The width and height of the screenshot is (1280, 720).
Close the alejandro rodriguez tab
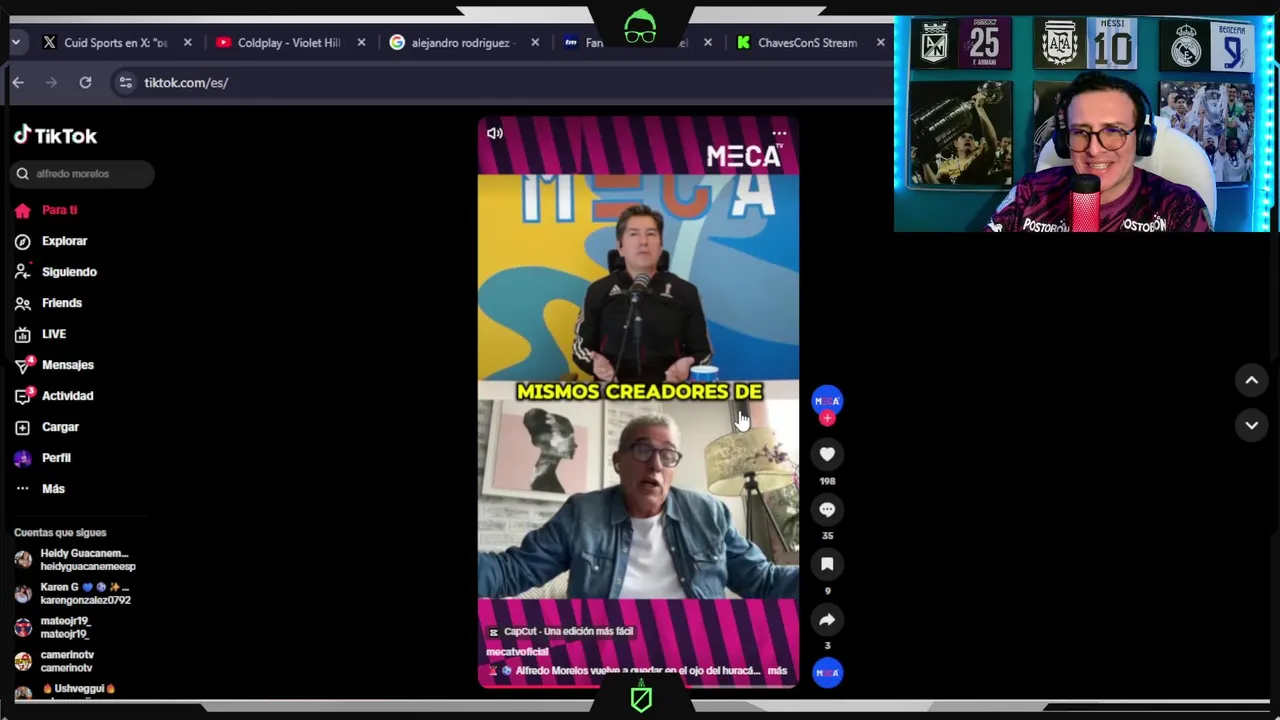[x=535, y=43]
